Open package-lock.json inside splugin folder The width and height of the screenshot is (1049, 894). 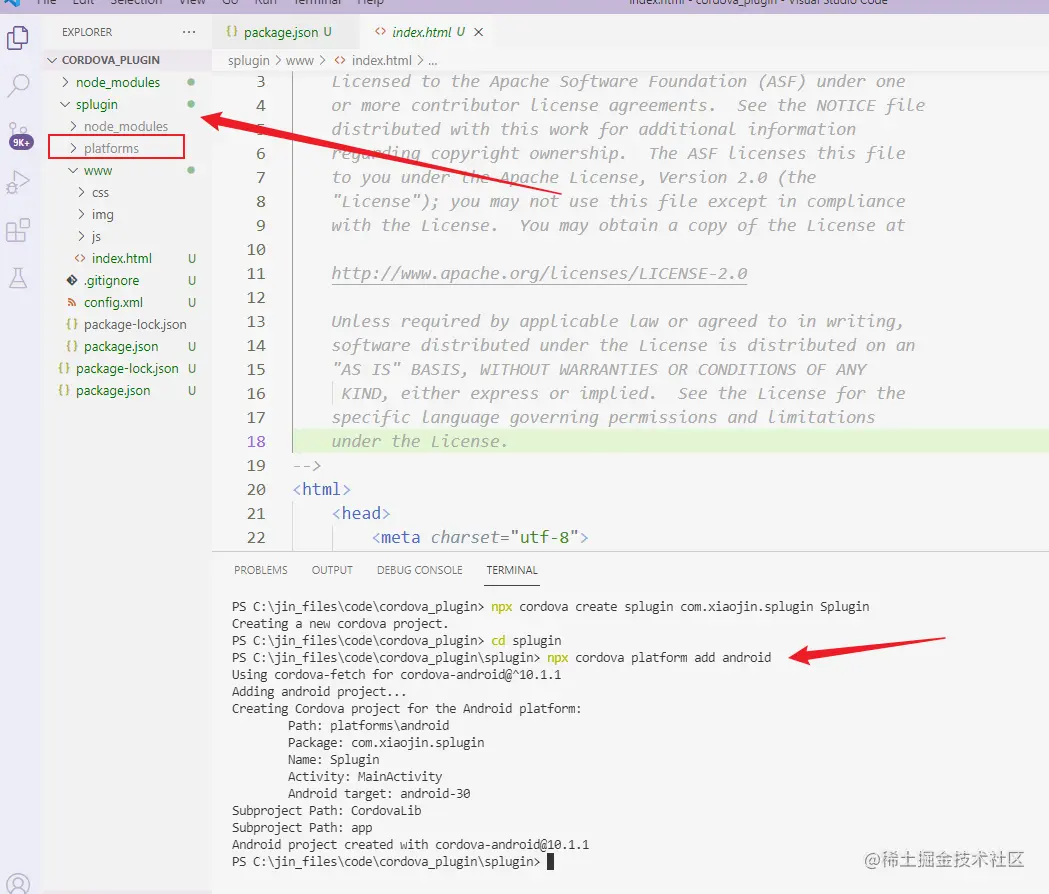[x=134, y=325]
